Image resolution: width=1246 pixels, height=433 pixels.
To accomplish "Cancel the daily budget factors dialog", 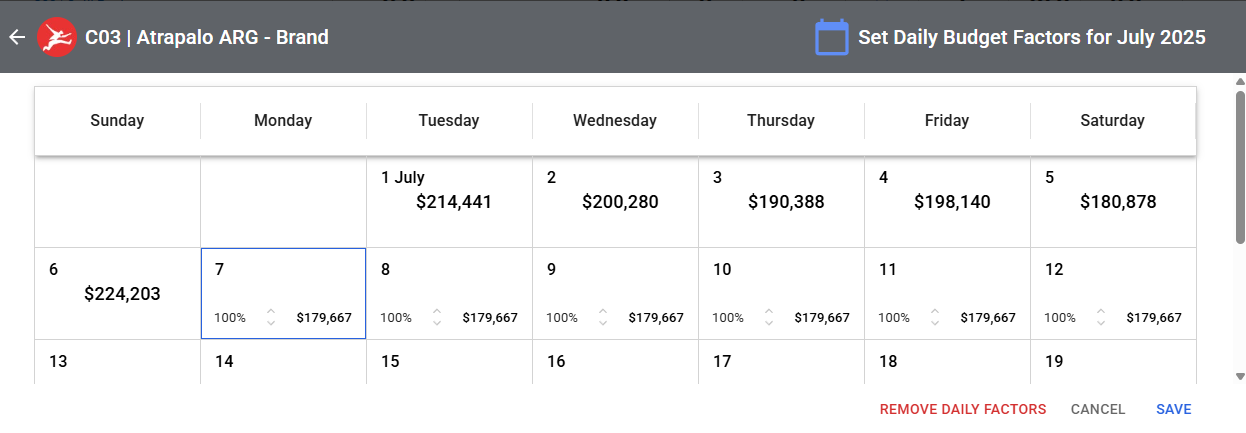I will click(1097, 409).
